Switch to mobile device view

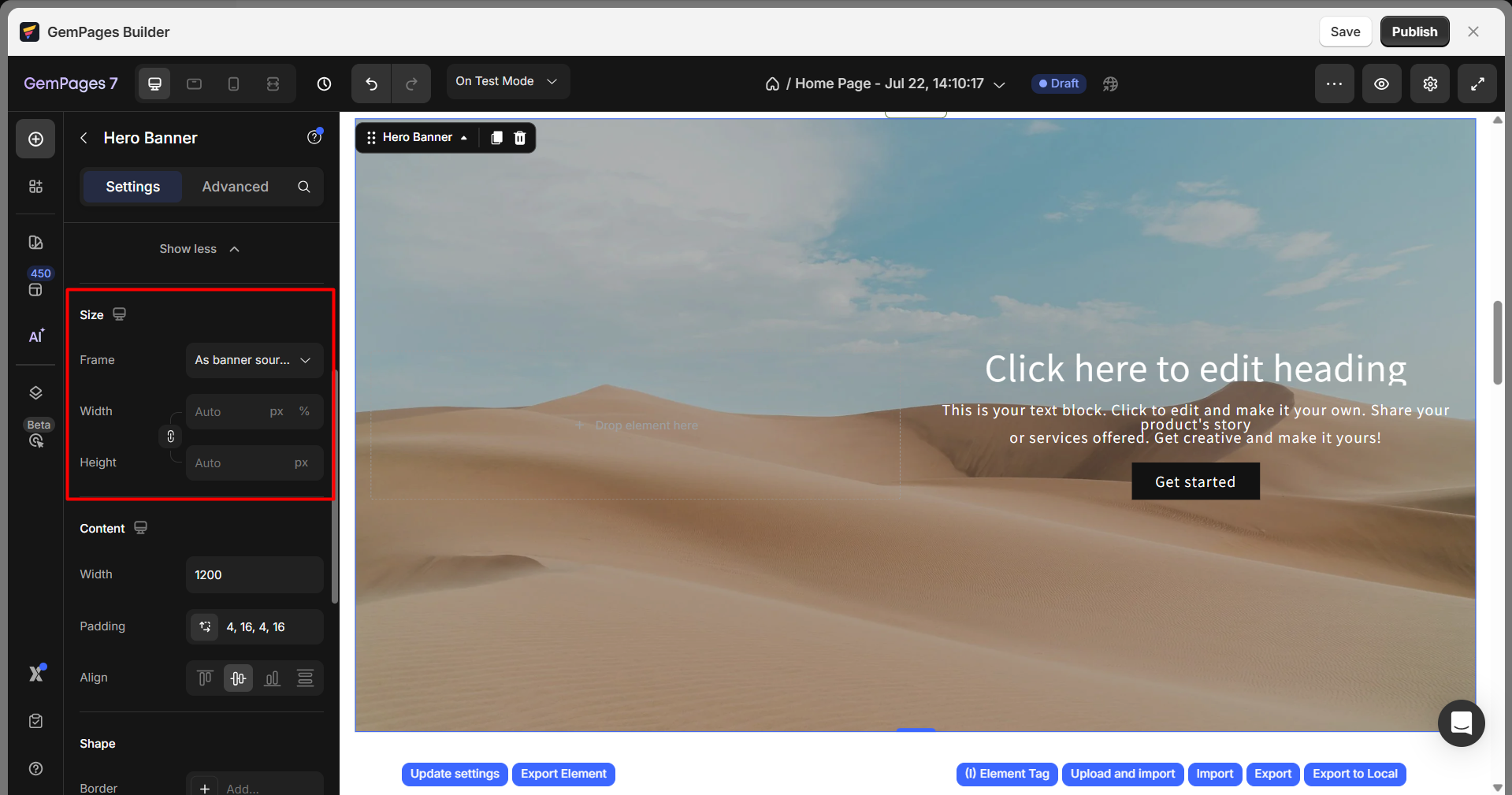(x=233, y=84)
